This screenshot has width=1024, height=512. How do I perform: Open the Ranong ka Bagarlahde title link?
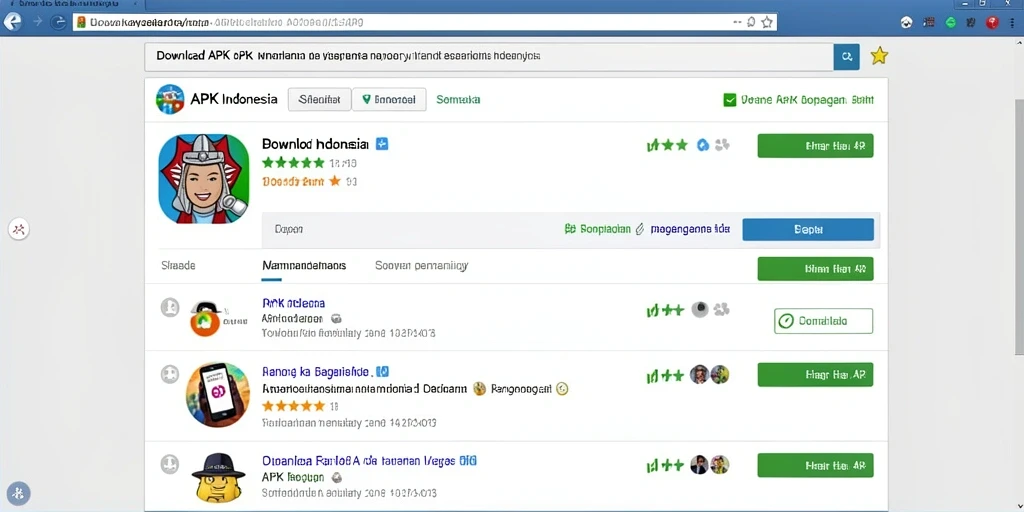pos(317,372)
